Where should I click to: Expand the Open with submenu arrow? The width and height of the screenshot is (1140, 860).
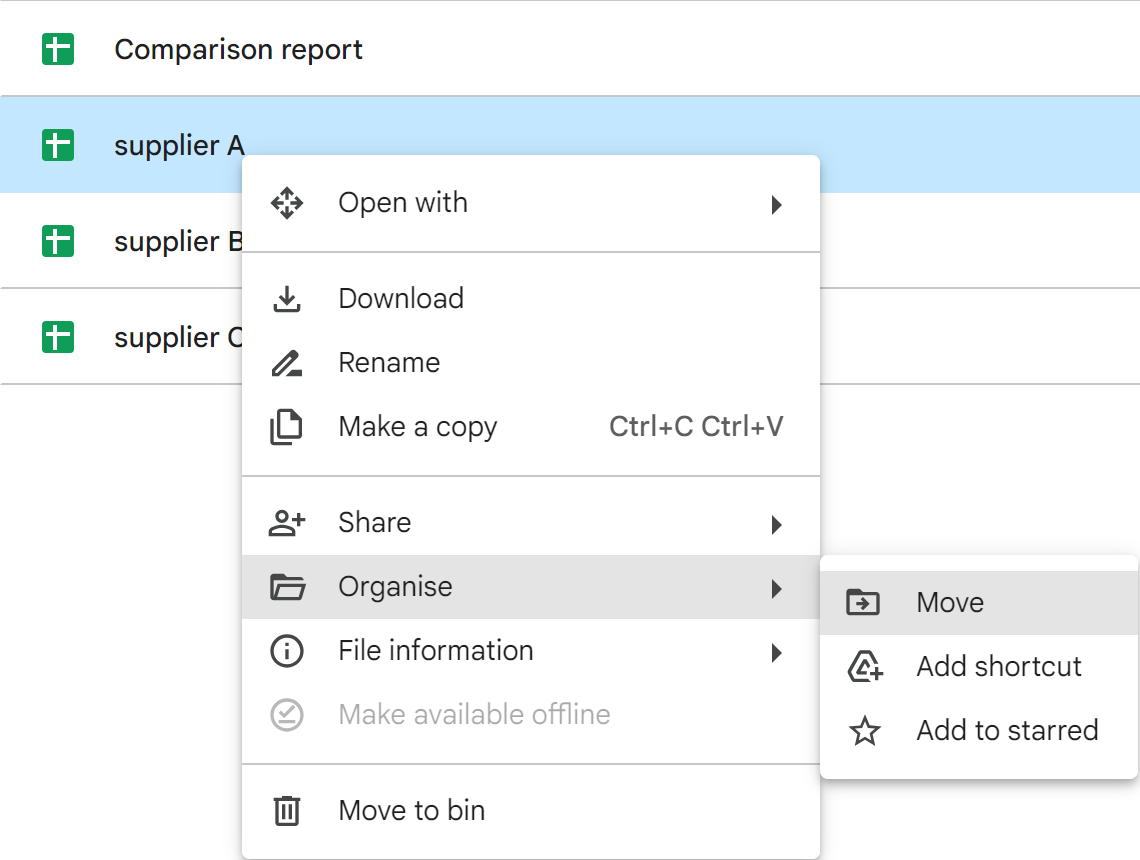coord(776,204)
